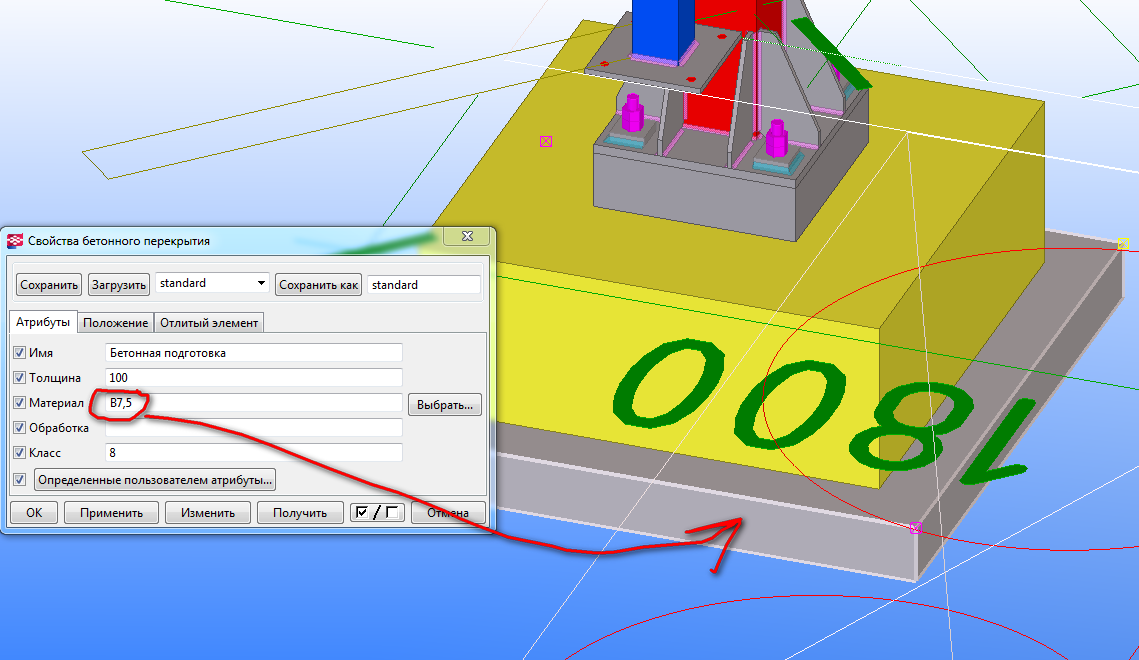This screenshot has height=660, width=1139.
Task: Open material picker with Выбрать... button
Action: point(445,404)
